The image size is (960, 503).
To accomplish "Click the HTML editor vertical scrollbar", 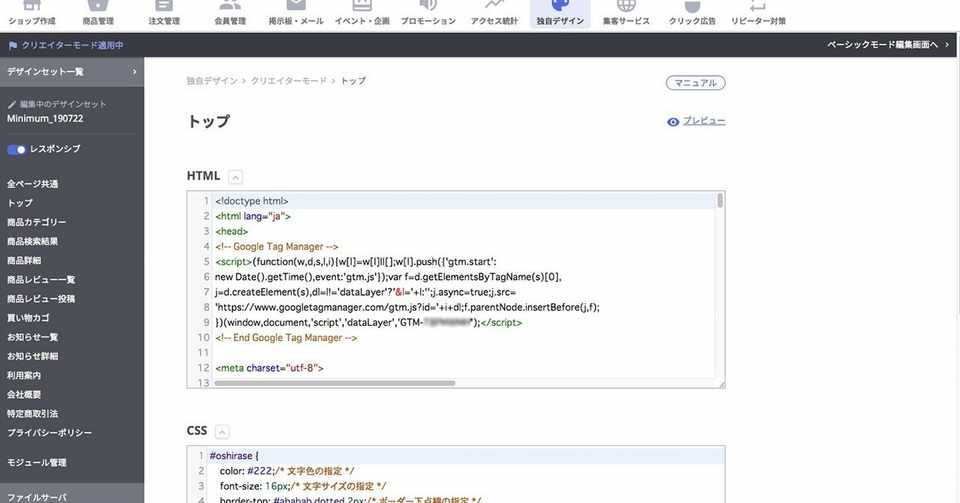I will [719, 201].
